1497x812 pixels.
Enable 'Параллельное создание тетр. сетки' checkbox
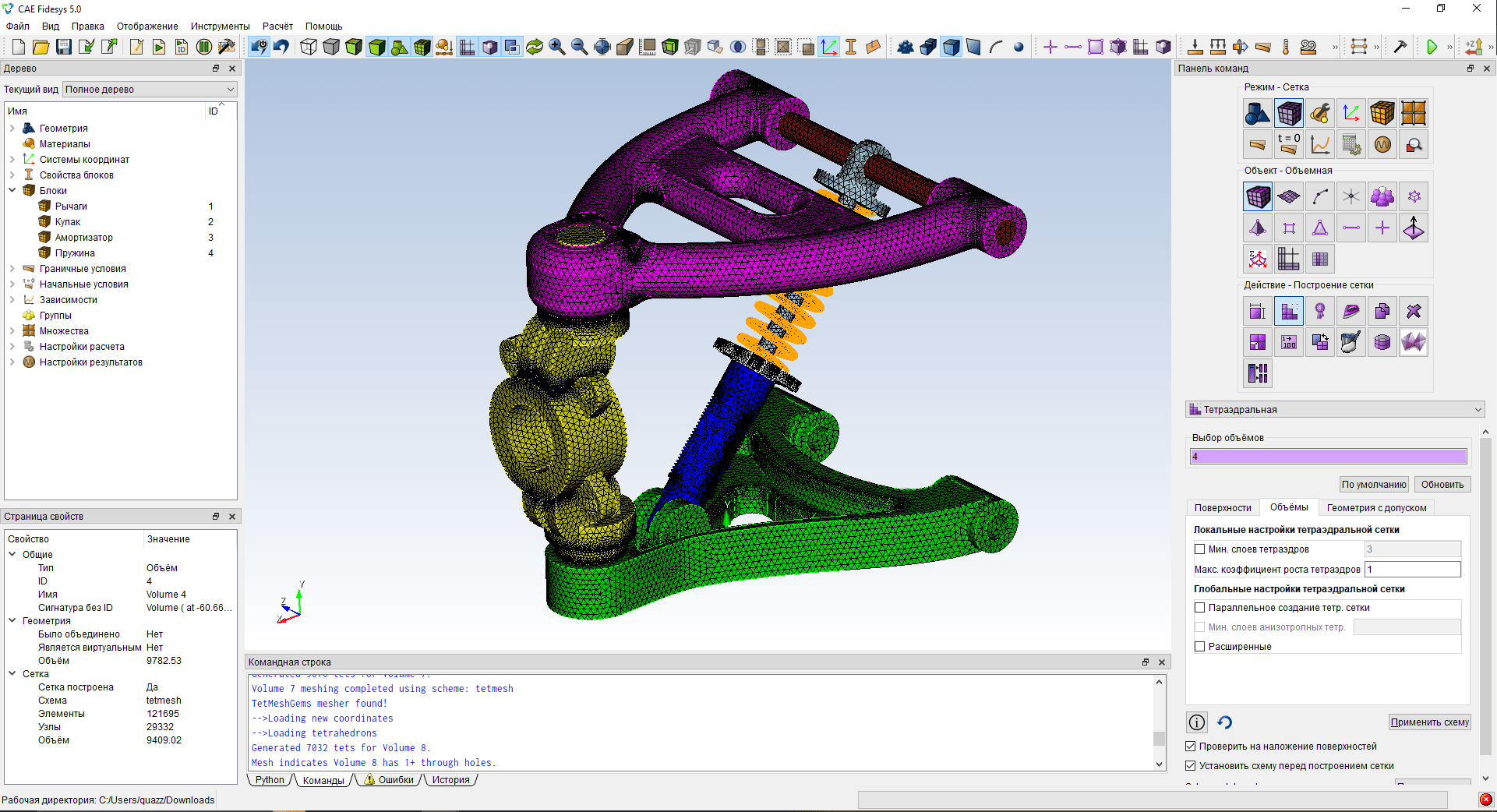click(1200, 608)
